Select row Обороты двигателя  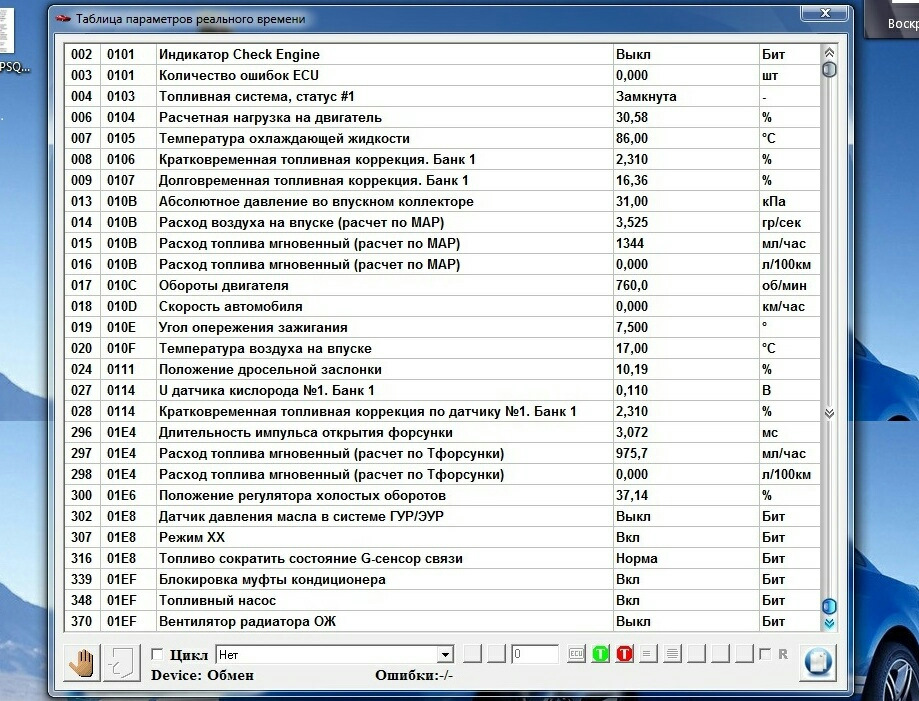pos(443,285)
